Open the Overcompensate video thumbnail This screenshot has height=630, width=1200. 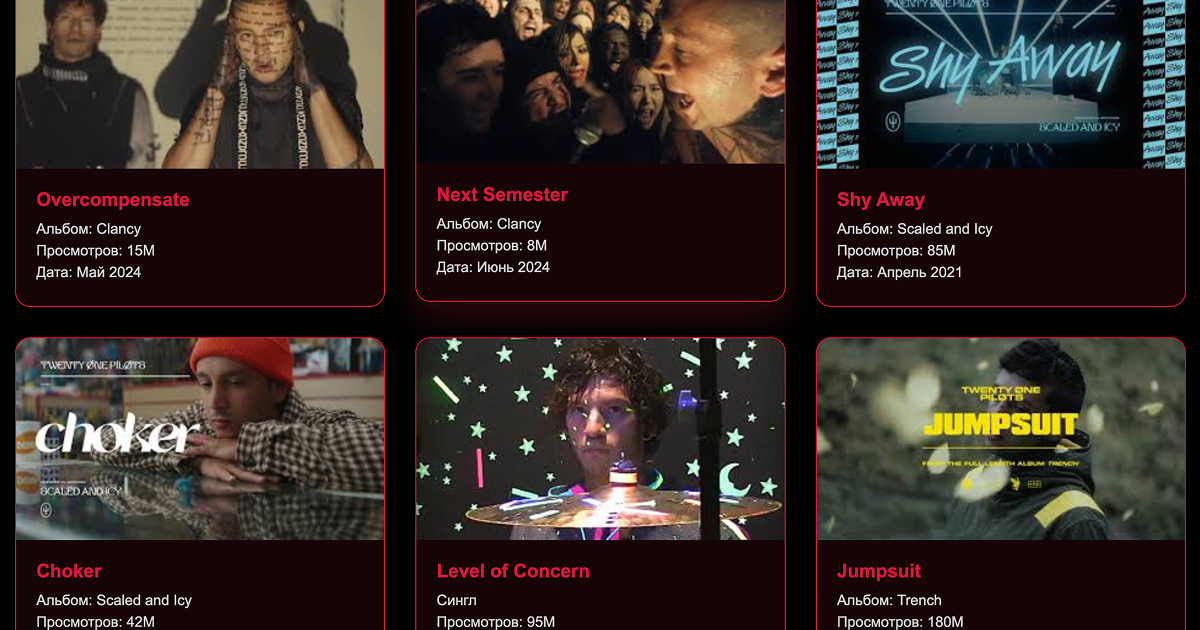200,84
